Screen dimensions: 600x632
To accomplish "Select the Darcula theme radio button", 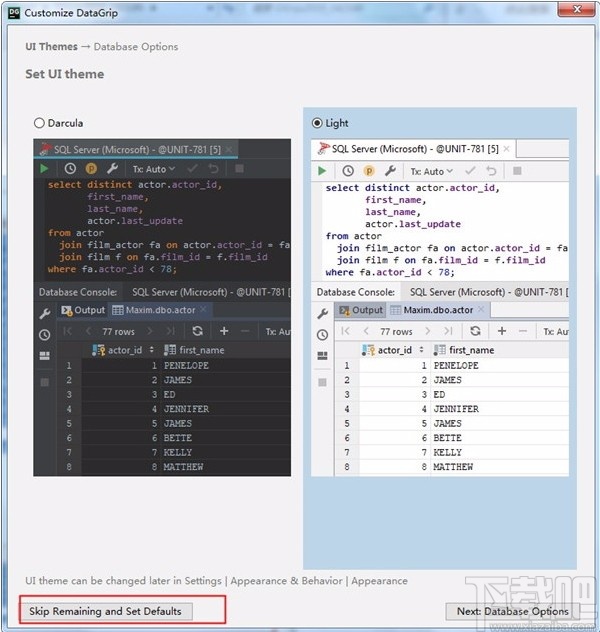I will 39,123.
